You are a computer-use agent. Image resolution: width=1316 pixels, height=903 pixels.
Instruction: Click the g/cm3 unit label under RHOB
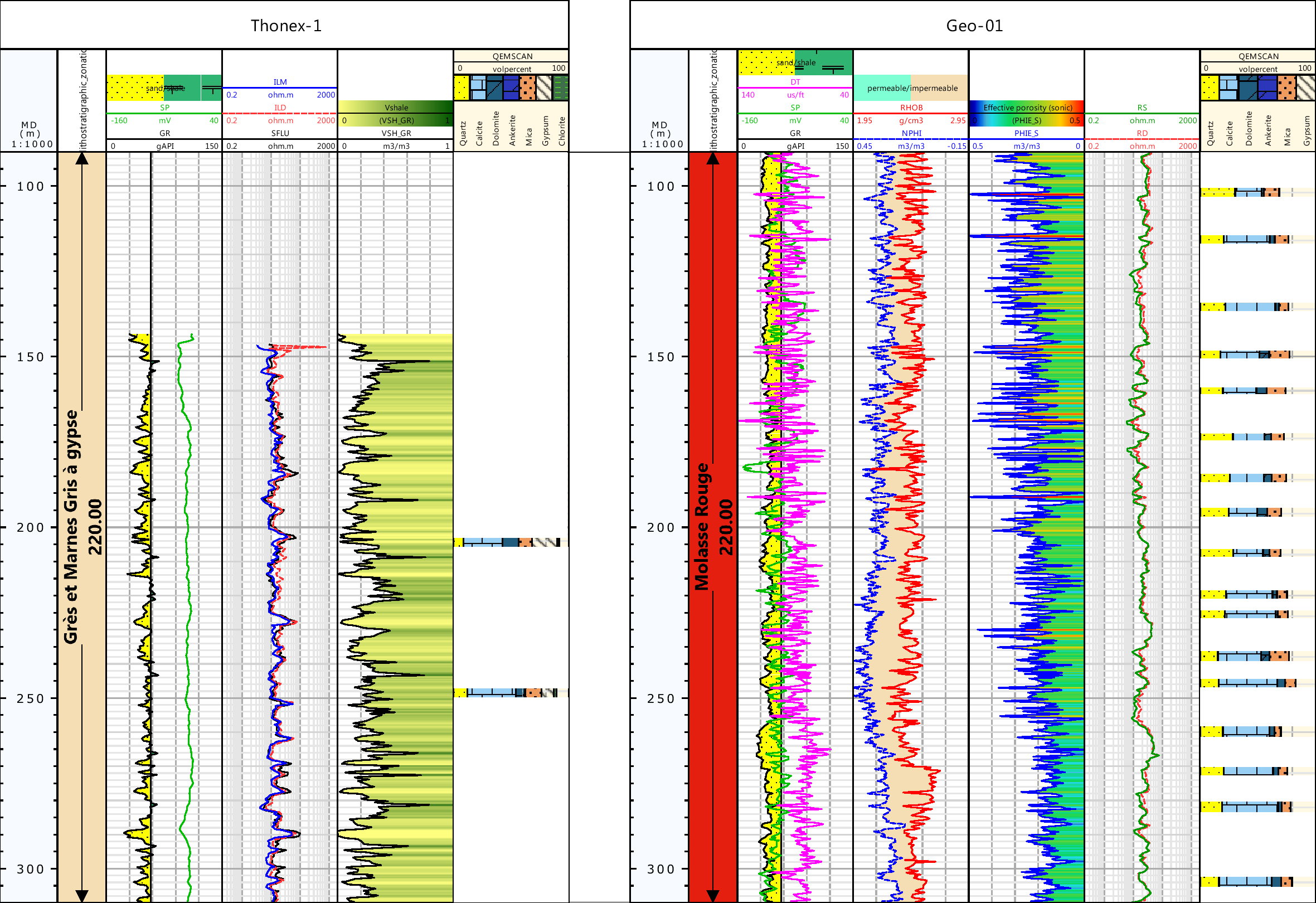(911, 120)
